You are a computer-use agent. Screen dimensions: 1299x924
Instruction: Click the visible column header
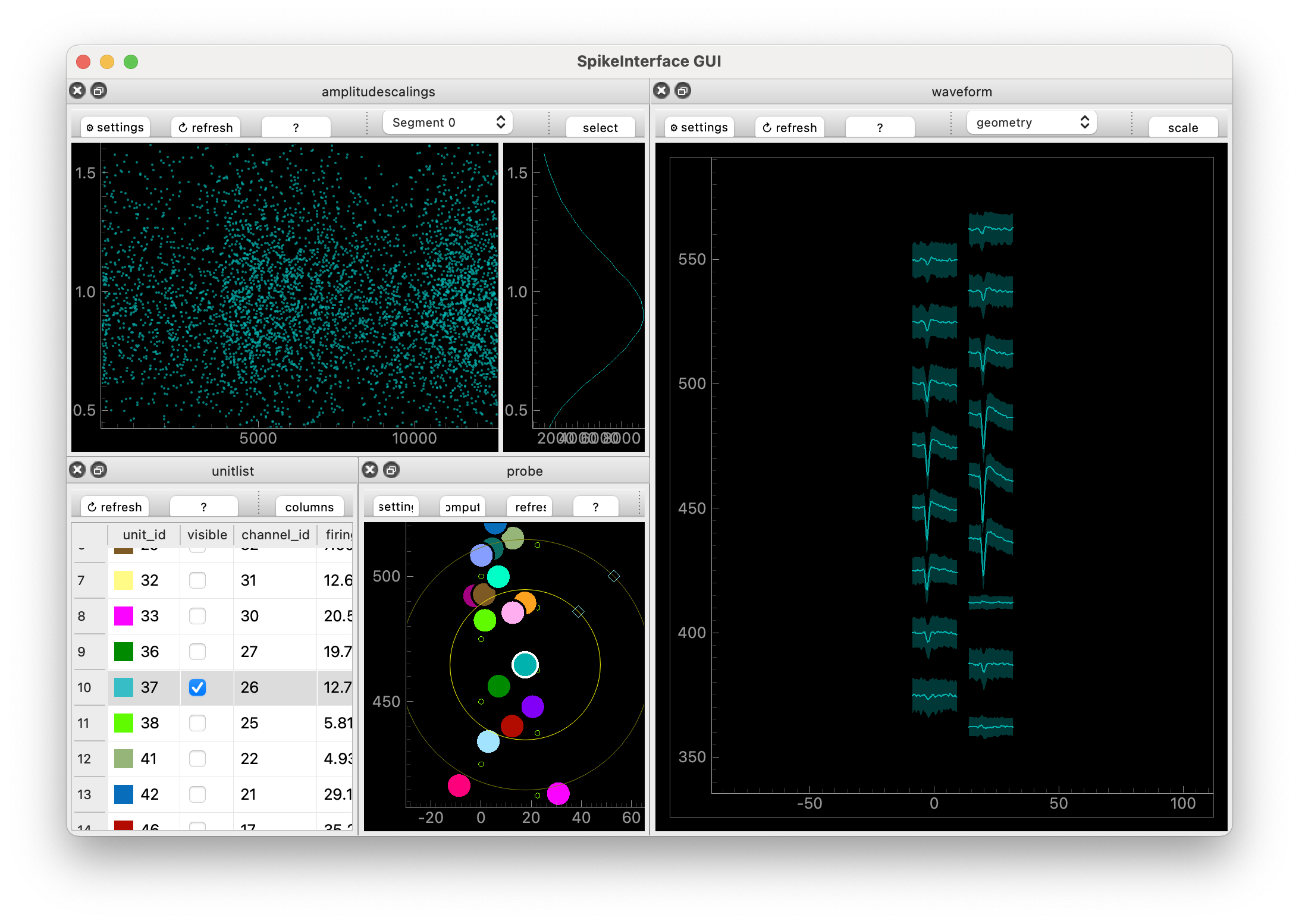(x=207, y=535)
